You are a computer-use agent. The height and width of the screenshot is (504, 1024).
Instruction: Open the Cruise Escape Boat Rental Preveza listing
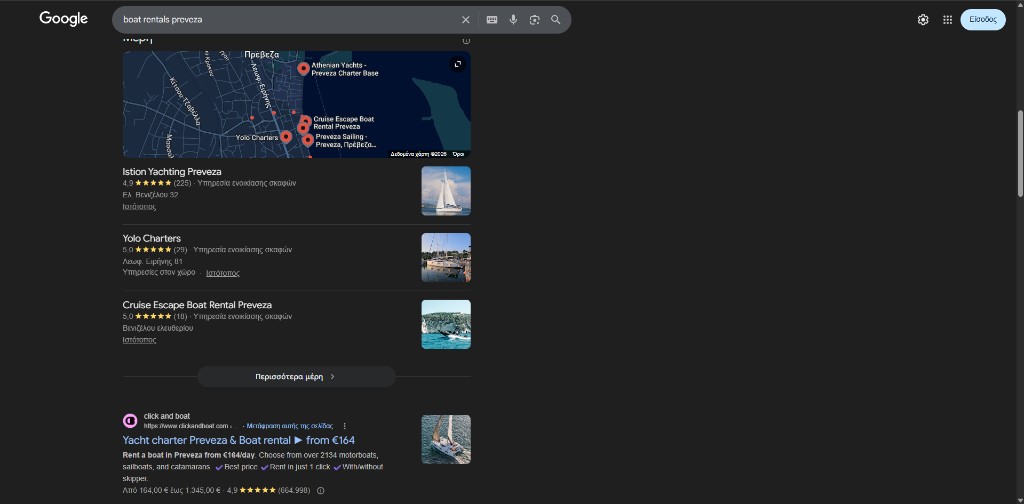pos(197,305)
